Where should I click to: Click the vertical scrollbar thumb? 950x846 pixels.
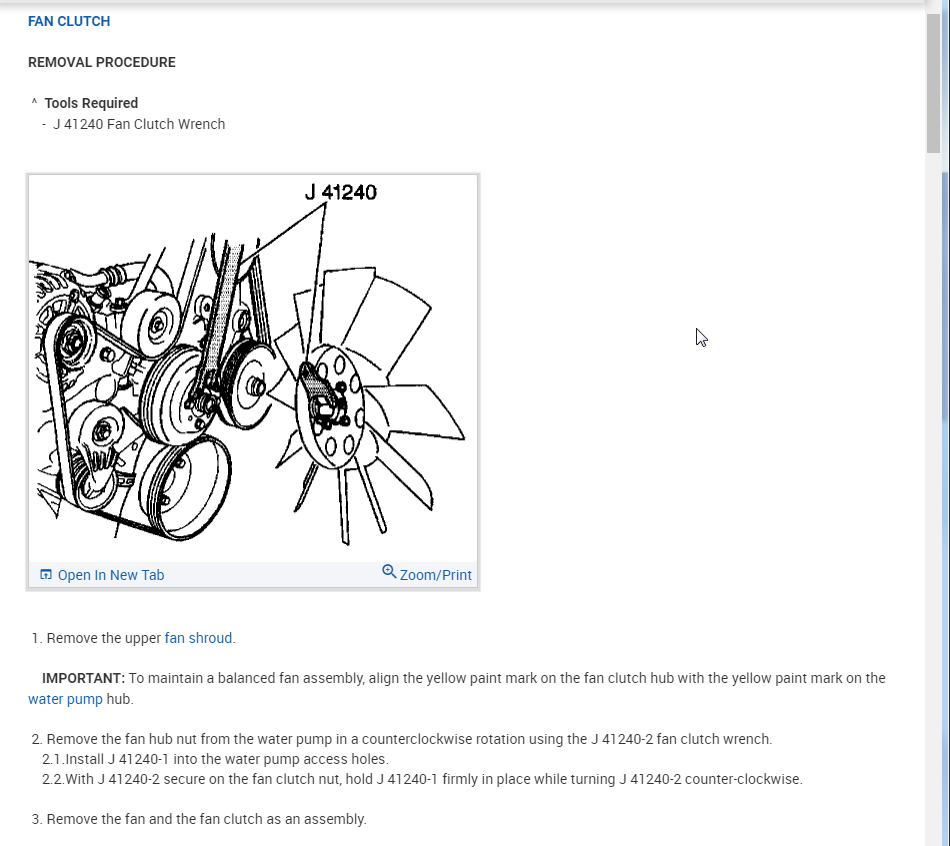(x=933, y=82)
